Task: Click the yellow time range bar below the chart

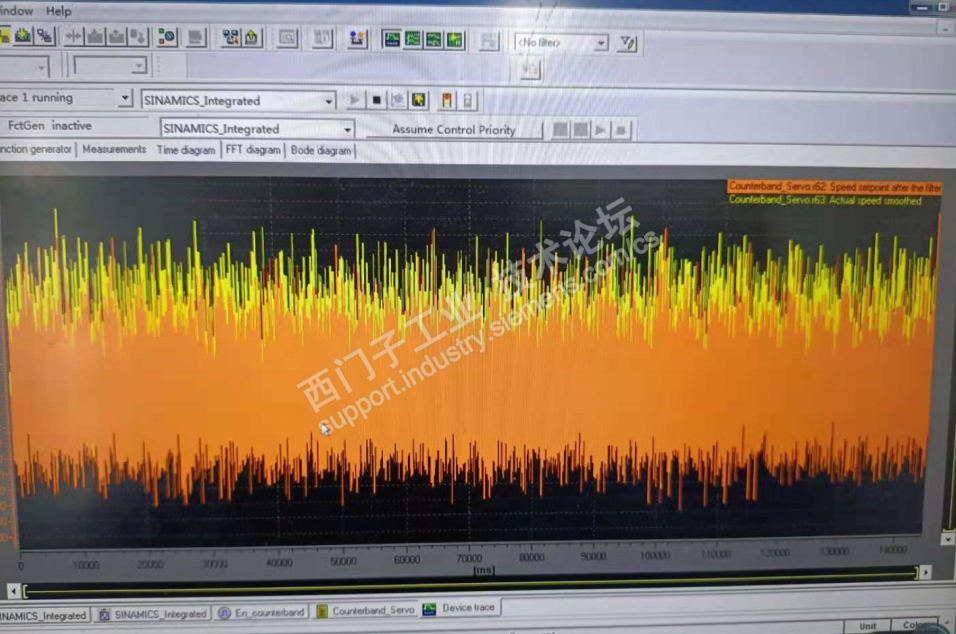Action: (471, 583)
